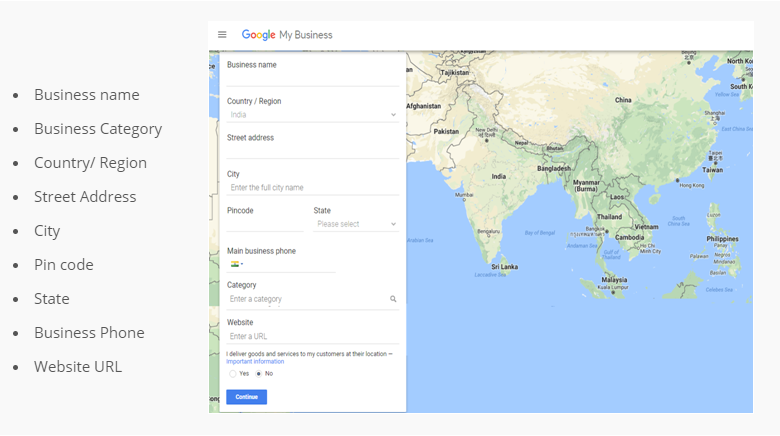Viewport: 780px width, 436px height.
Task: Focus the 'Enter a category' field
Action: click(x=305, y=299)
